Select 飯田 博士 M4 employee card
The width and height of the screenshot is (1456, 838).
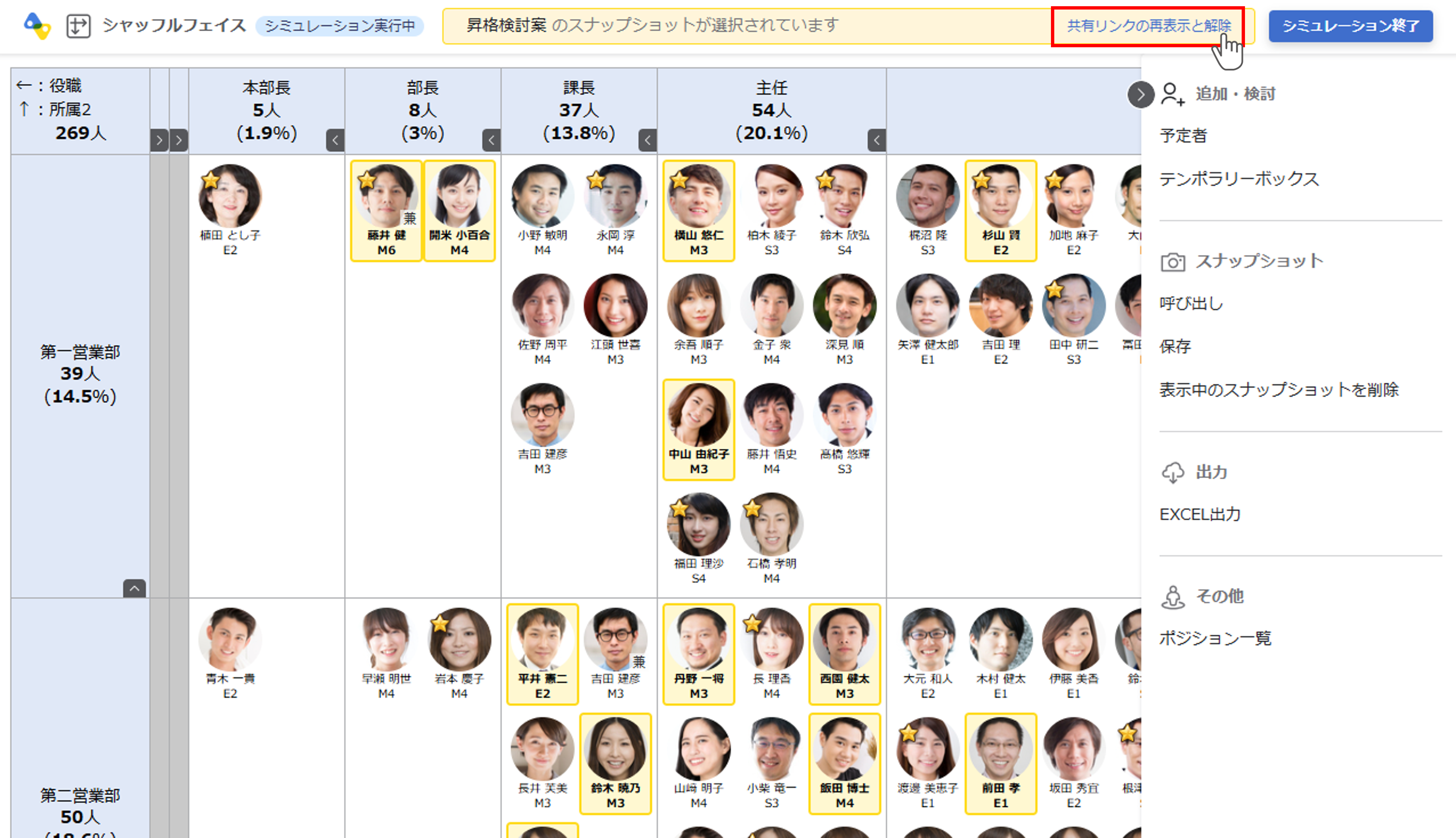tap(844, 763)
